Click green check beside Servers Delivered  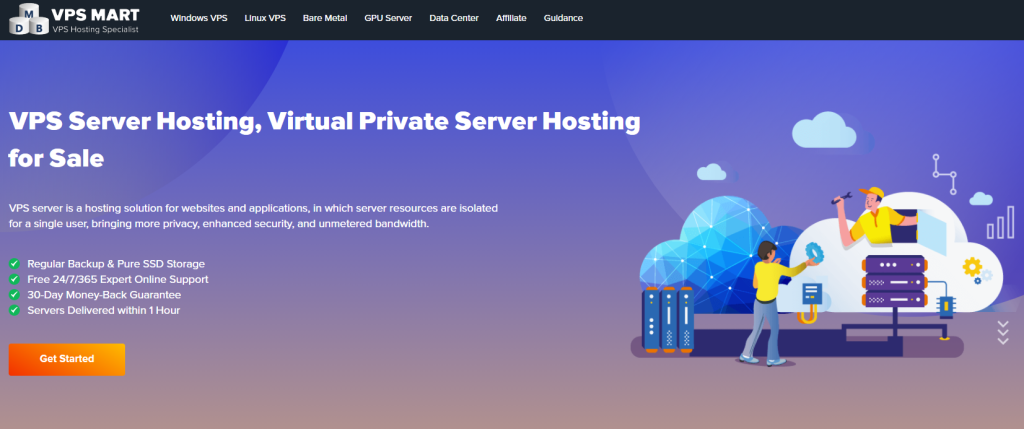point(14,310)
